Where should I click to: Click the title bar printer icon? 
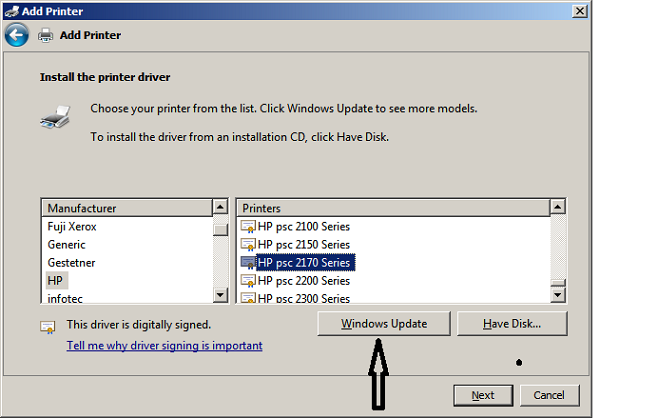12,11
